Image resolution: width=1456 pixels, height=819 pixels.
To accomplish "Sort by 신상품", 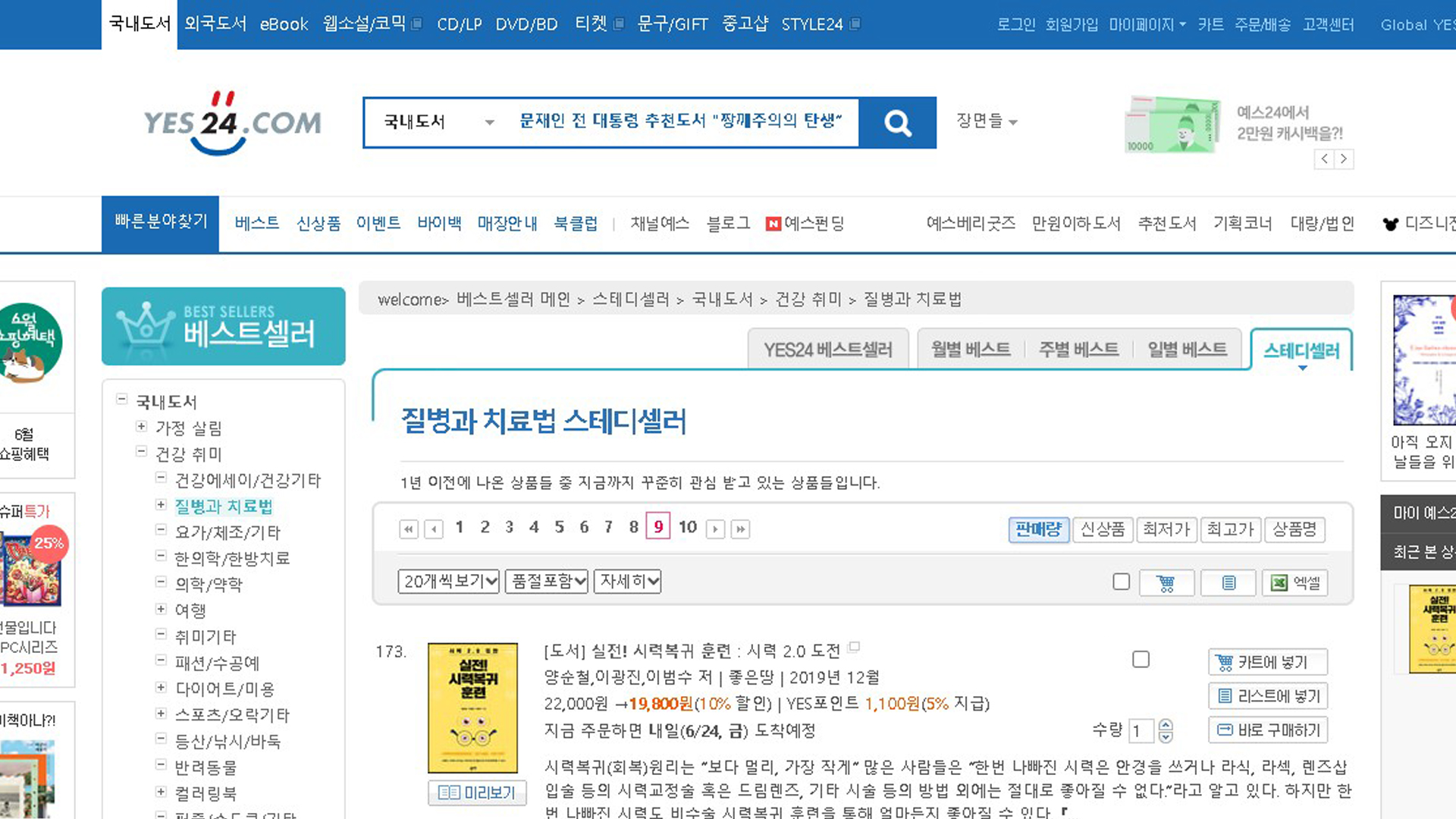I will [x=1103, y=529].
